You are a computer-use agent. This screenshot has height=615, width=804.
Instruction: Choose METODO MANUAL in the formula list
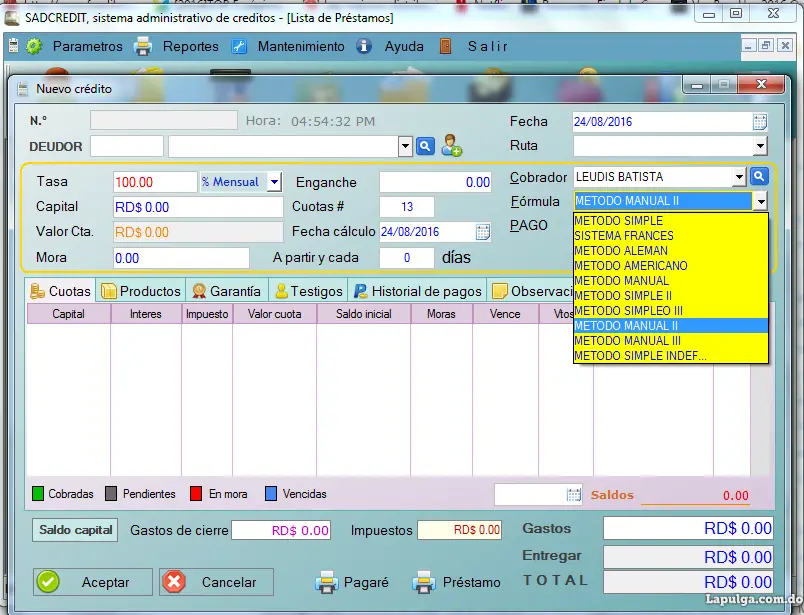click(671, 281)
